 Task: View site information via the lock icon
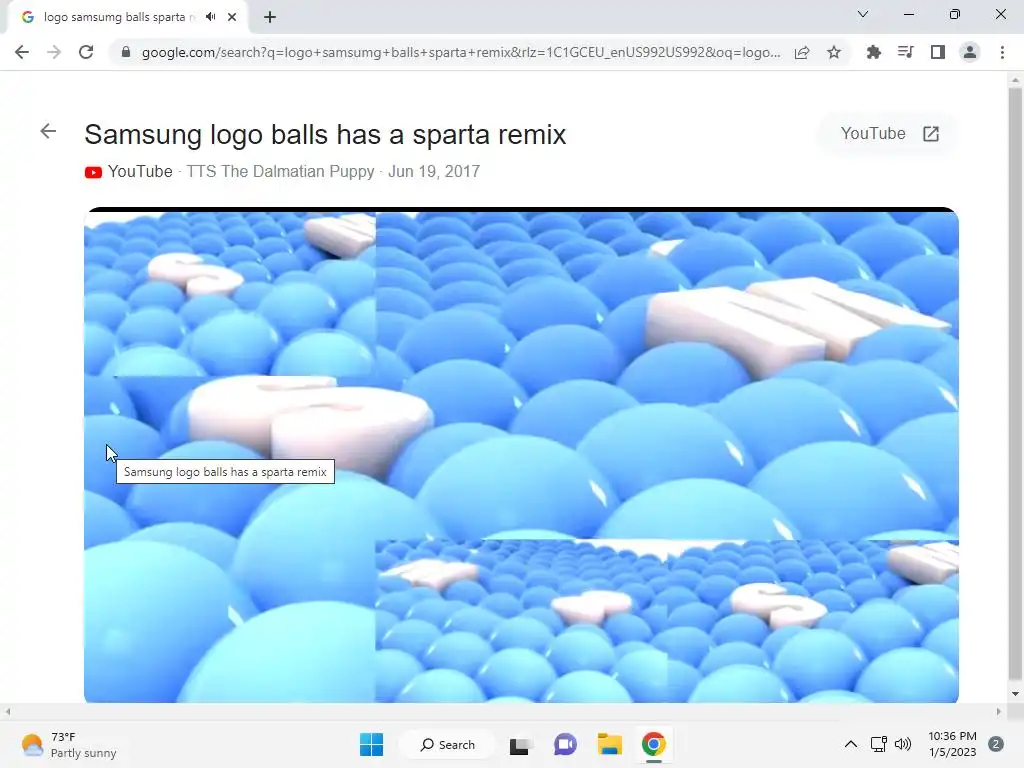[x=126, y=52]
